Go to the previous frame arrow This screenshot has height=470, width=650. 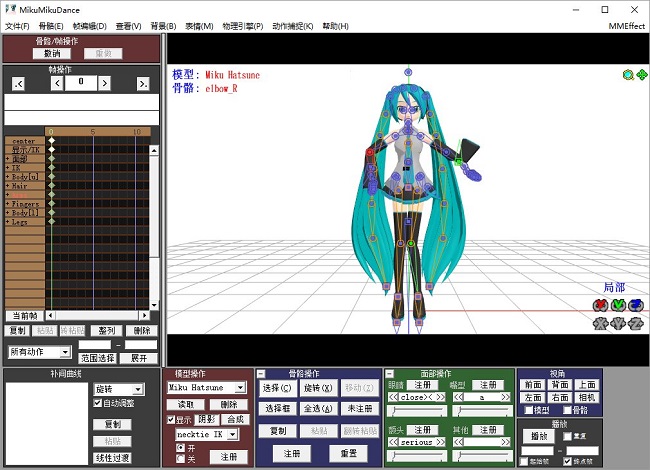coord(57,83)
